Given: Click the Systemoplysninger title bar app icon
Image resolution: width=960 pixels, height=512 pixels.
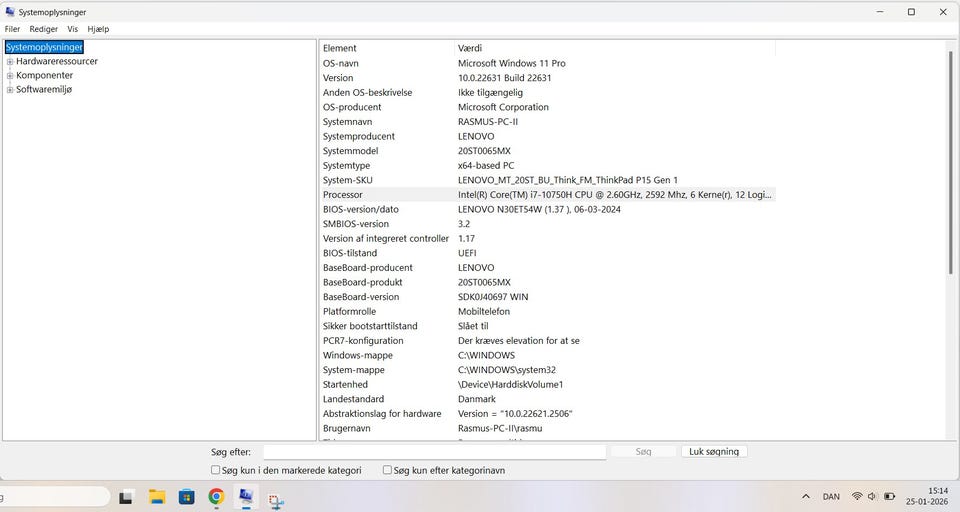Looking at the screenshot, I should (x=10, y=12).
